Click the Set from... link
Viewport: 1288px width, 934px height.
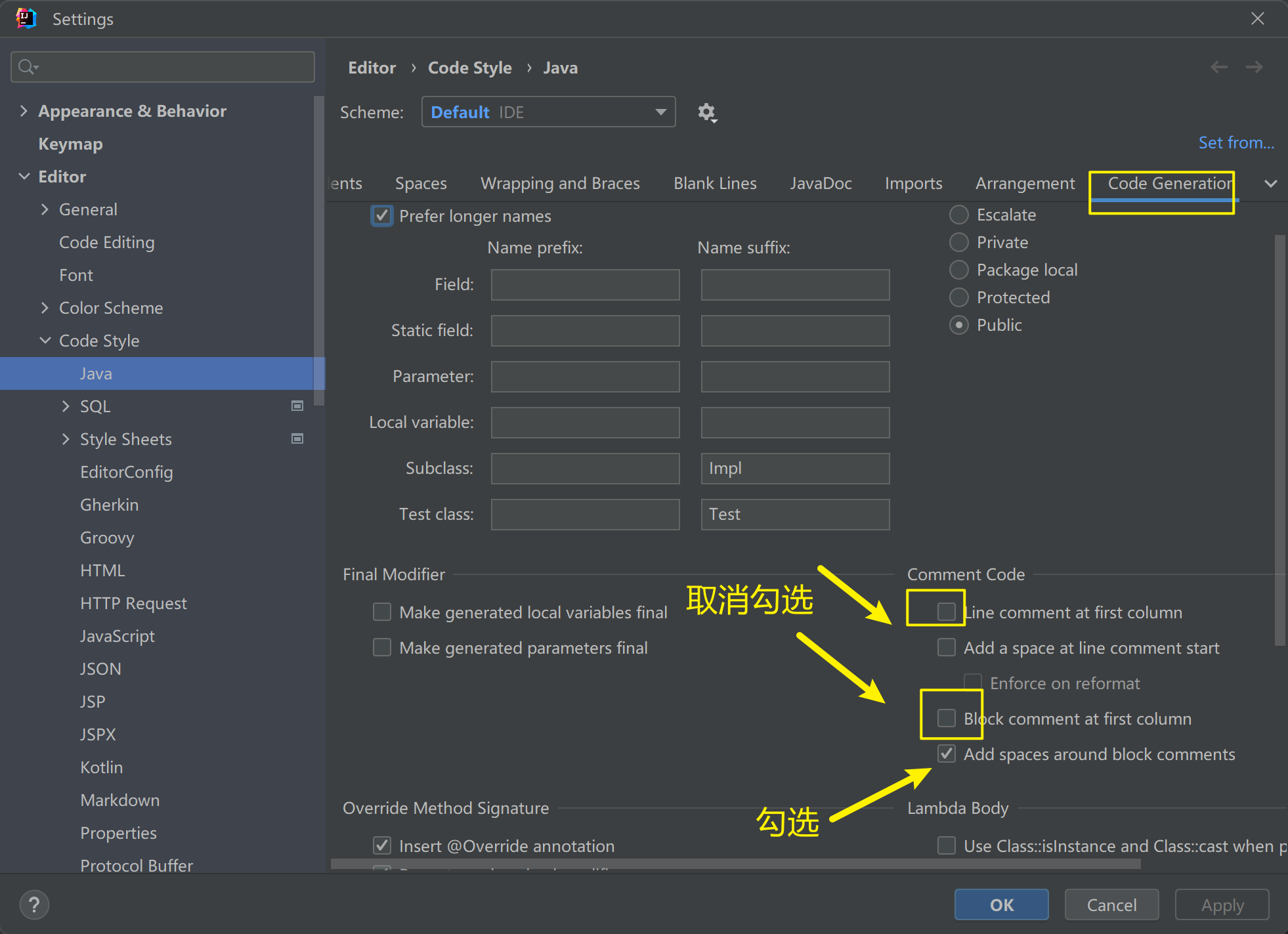pyautogui.click(x=1235, y=143)
